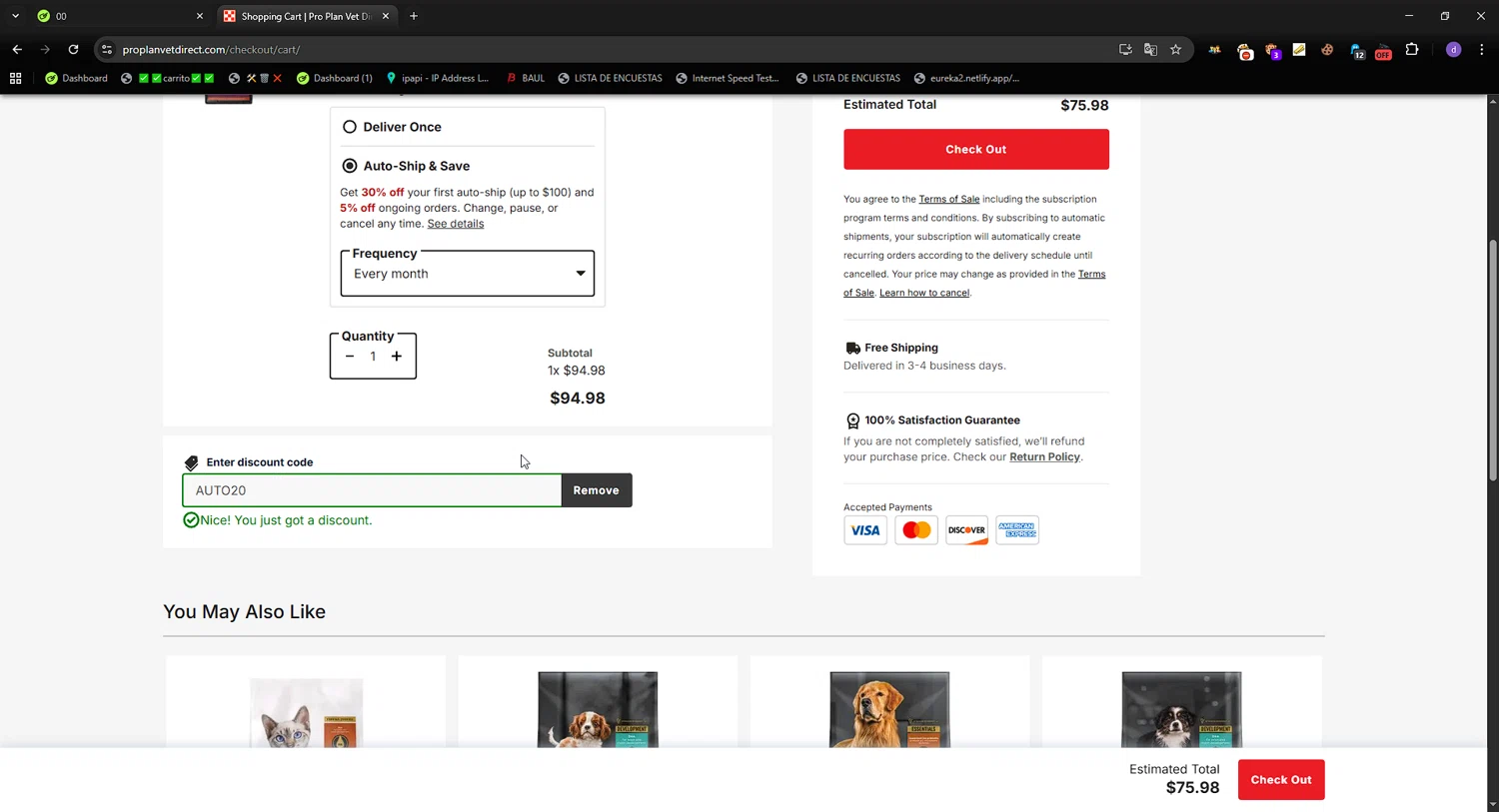
Task: Open the site information icon in address bar
Action: 107,49
